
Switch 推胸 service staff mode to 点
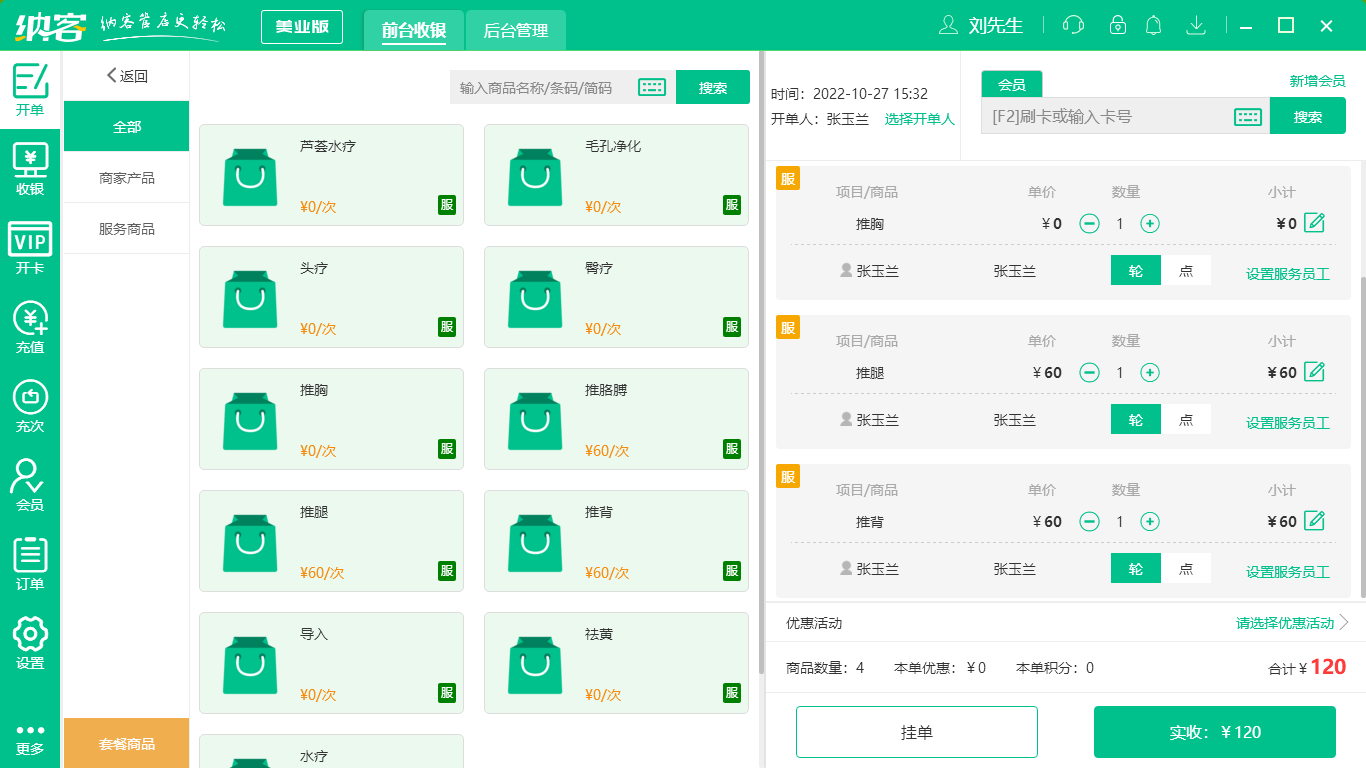(x=1187, y=270)
